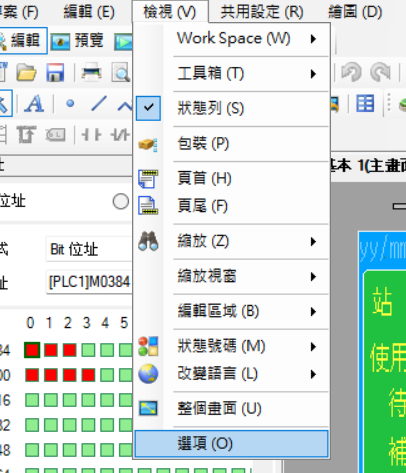406x473 pixels.
Task: Expand the 縮放 (Z) submenu
Action: (x=232, y=241)
